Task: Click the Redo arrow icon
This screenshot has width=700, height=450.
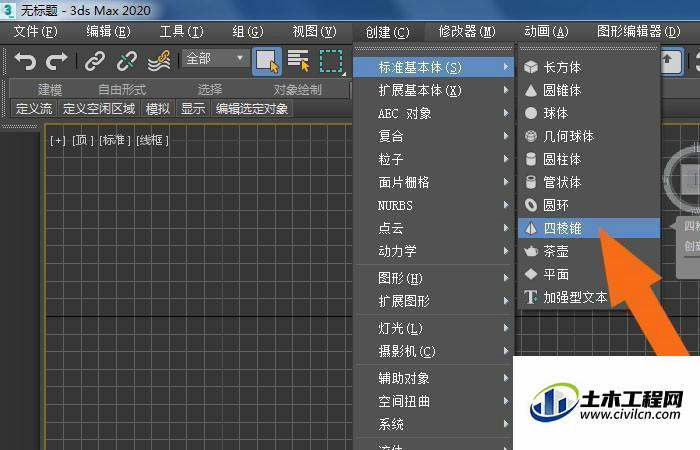Action: pyautogui.click(x=57, y=61)
